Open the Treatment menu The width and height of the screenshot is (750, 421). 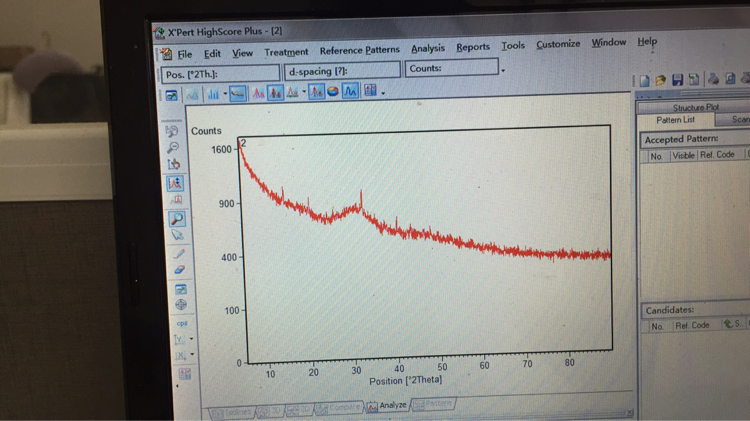(286, 52)
